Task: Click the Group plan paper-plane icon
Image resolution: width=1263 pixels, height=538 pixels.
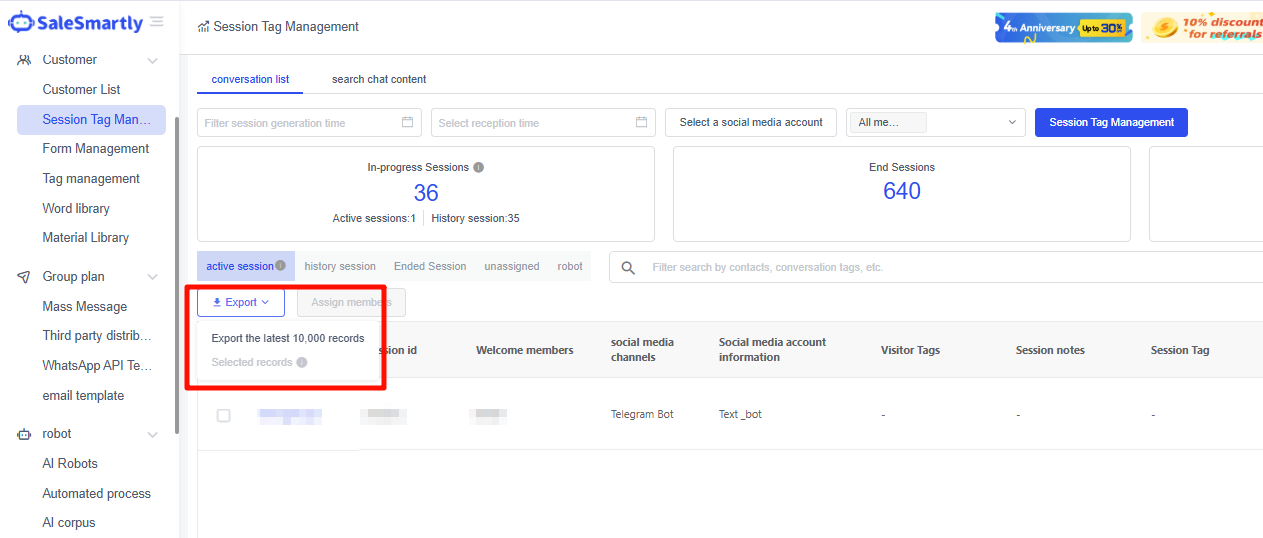Action: coord(24,277)
